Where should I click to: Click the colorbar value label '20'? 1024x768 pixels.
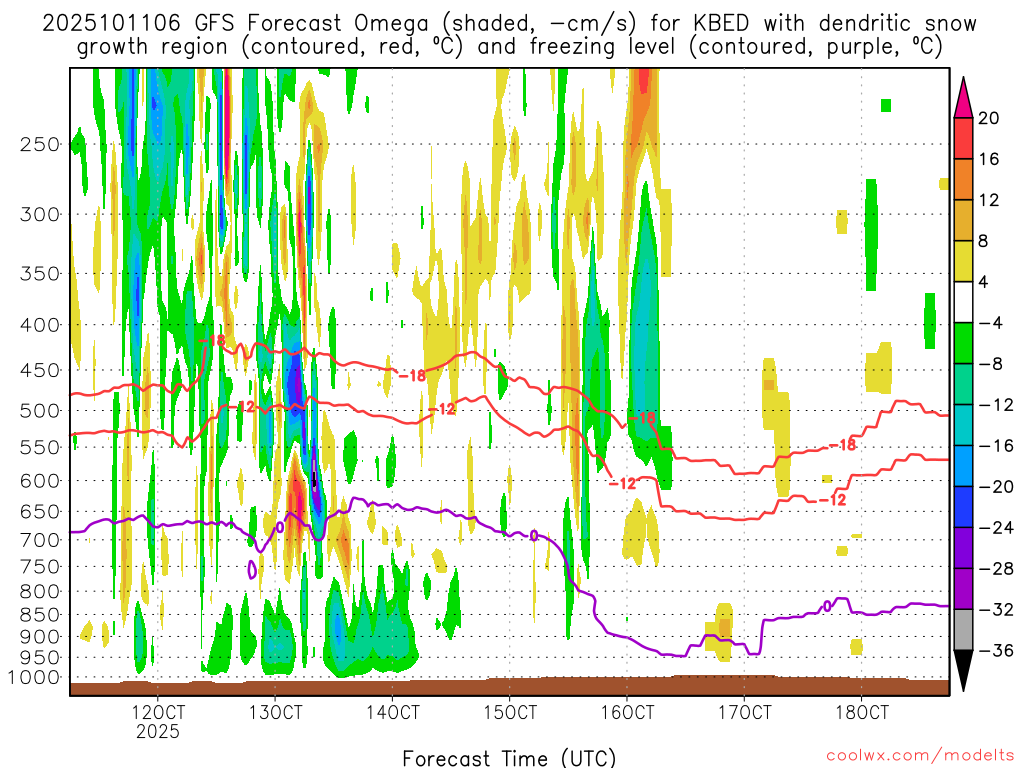[989, 118]
